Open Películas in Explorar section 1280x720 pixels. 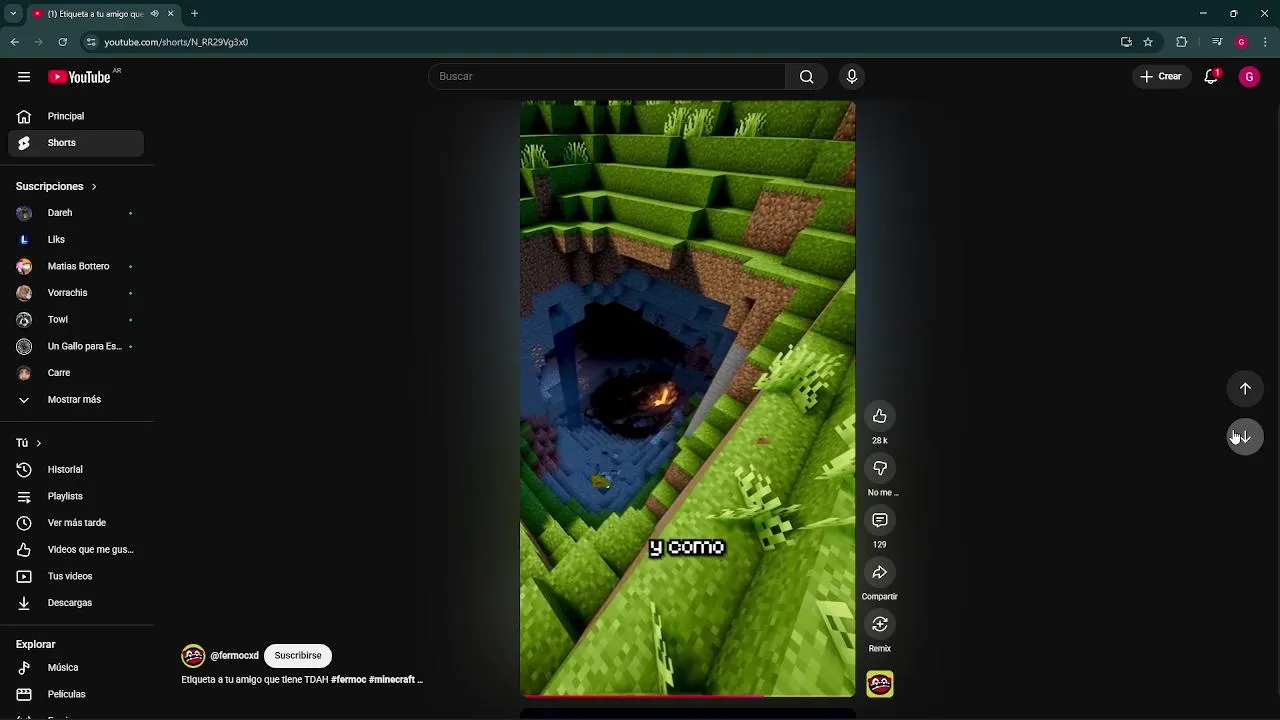tap(76, 694)
